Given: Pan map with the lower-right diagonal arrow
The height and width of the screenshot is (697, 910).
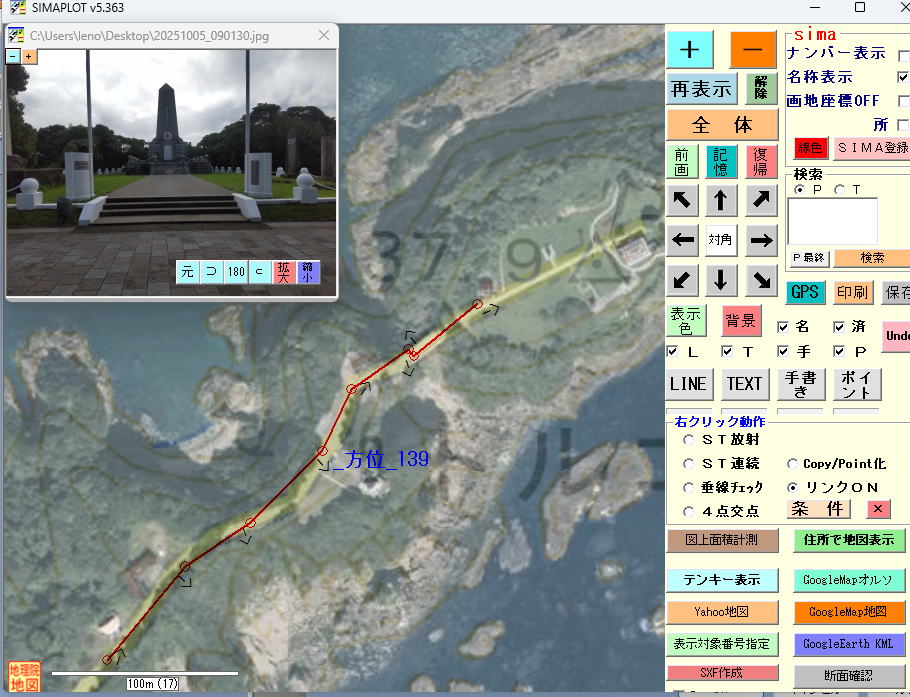Looking at the screenshot, I should 761,279.
